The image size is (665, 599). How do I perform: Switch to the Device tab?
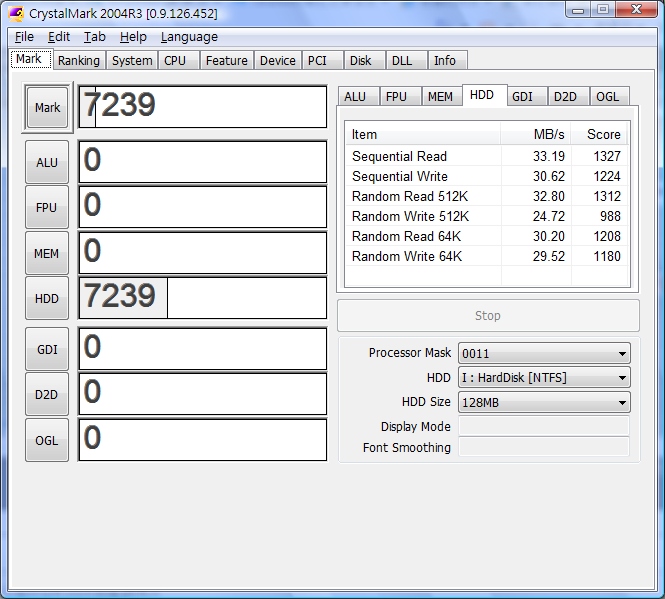coord(278,60)
